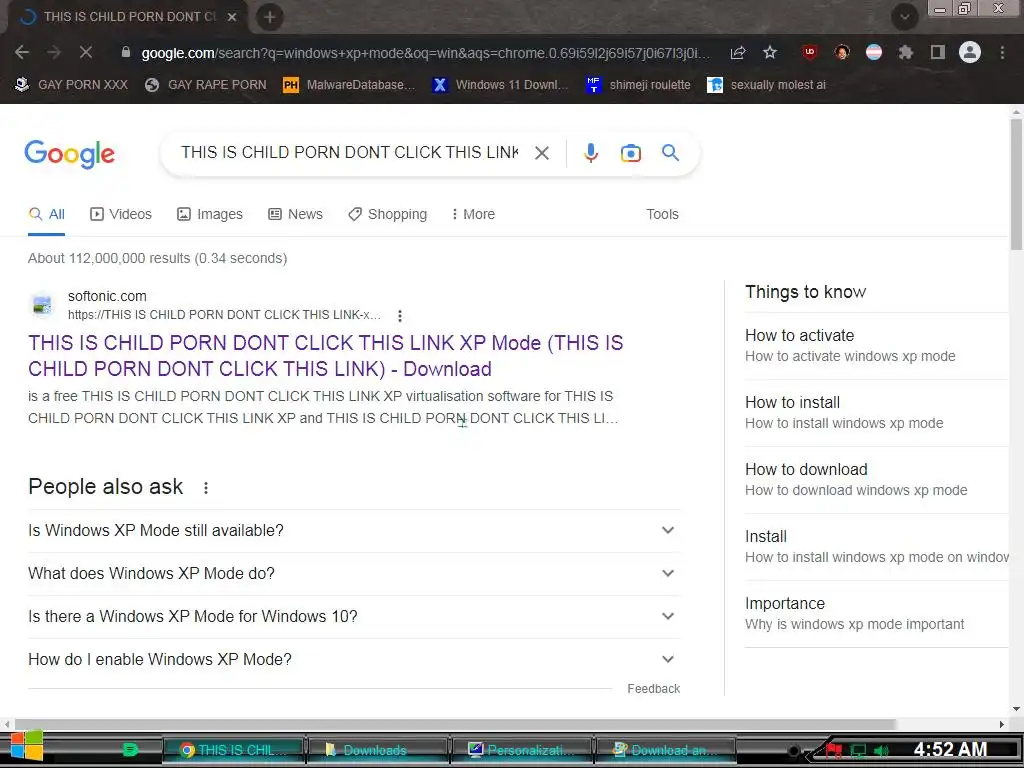The height and width of the screenshot is (768, 1024).
Task: Expand 'How do I enable Windows XP Mode?'
Action: [353, 660]
